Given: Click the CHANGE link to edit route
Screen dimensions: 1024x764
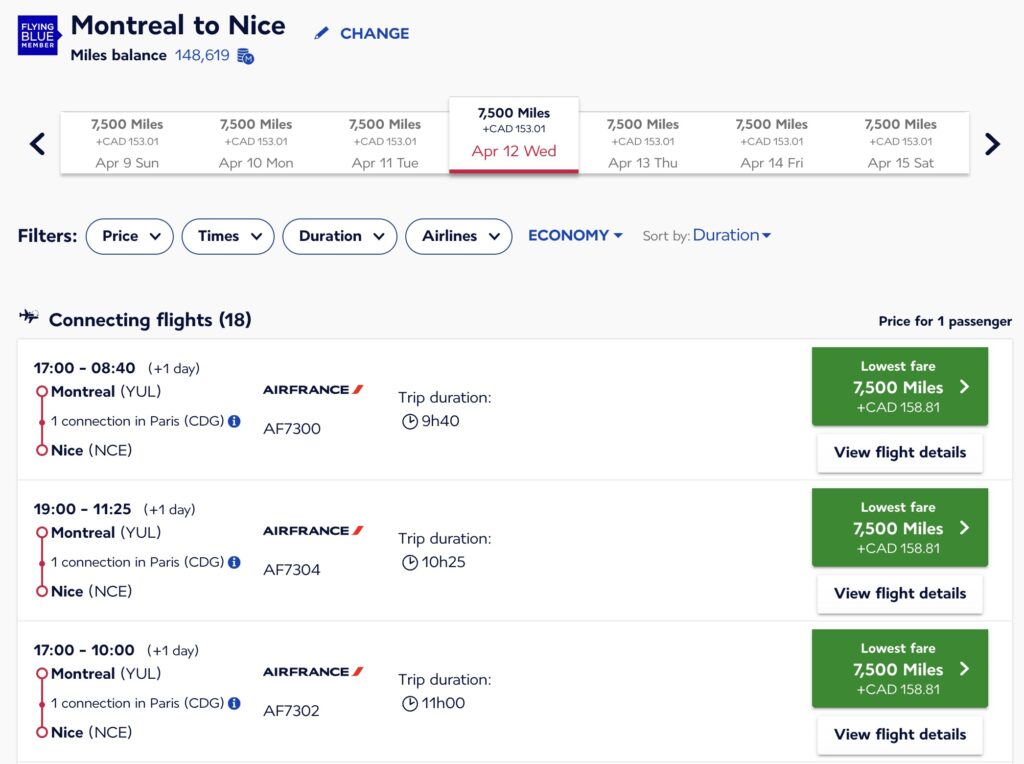Looking at the screenshot, I should tap(374, 33).
